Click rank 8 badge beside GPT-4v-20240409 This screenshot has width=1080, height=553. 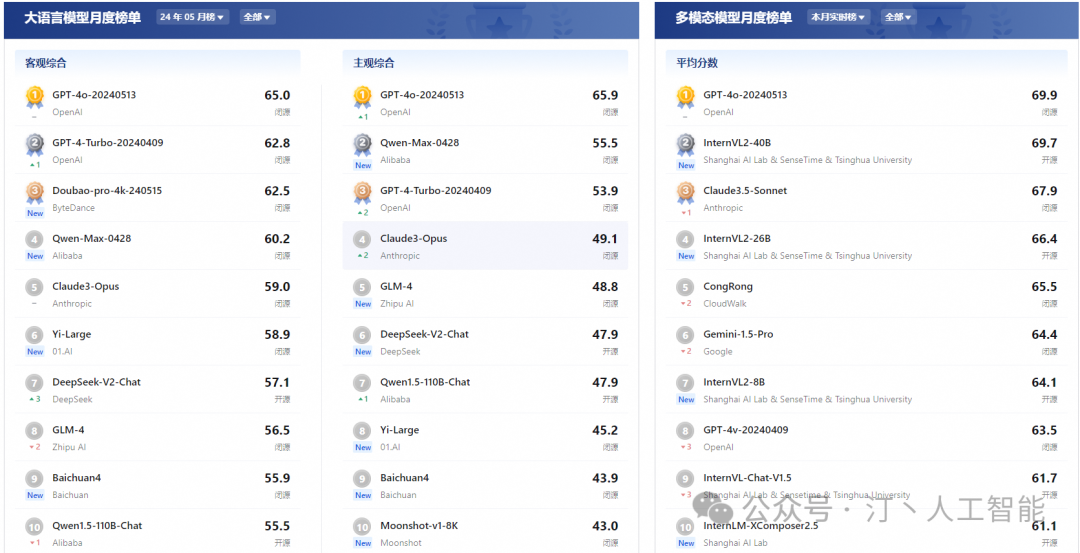685,431
